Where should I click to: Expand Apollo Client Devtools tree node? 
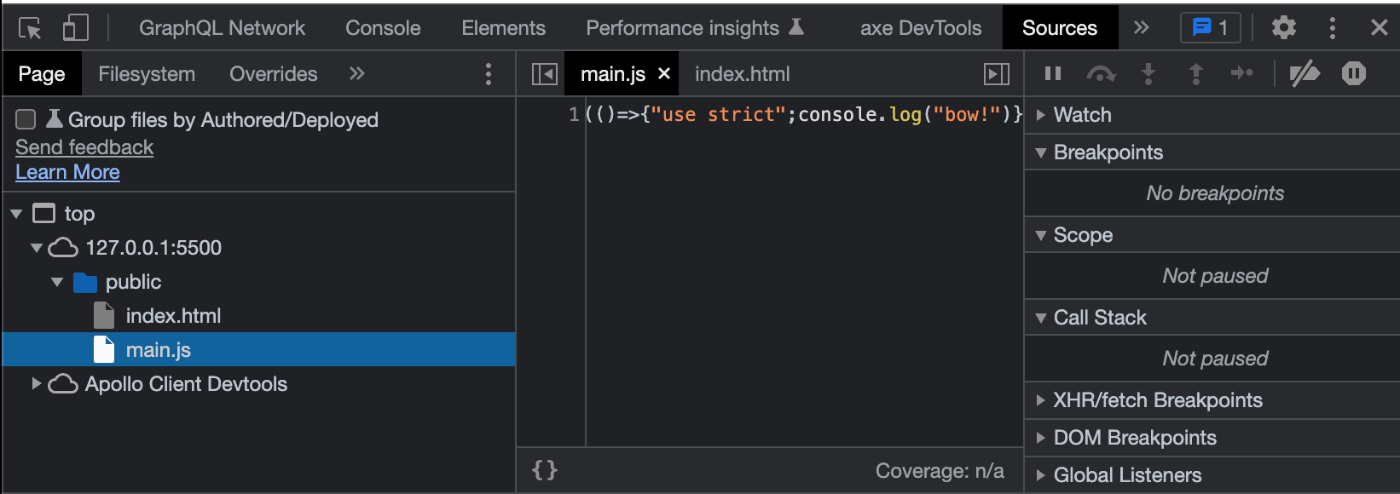[x=37, y=384]
